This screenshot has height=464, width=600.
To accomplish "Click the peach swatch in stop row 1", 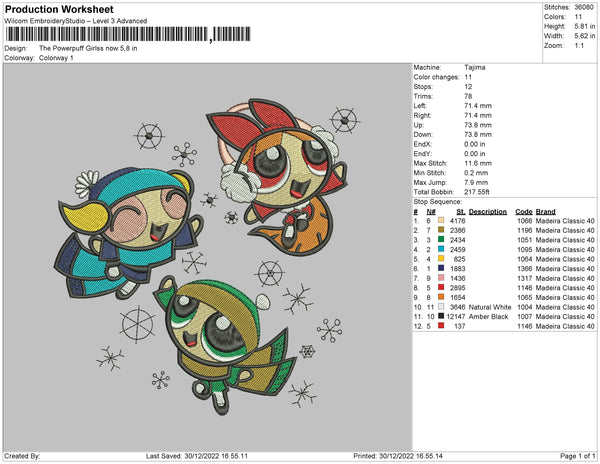I will pos(441,220).
